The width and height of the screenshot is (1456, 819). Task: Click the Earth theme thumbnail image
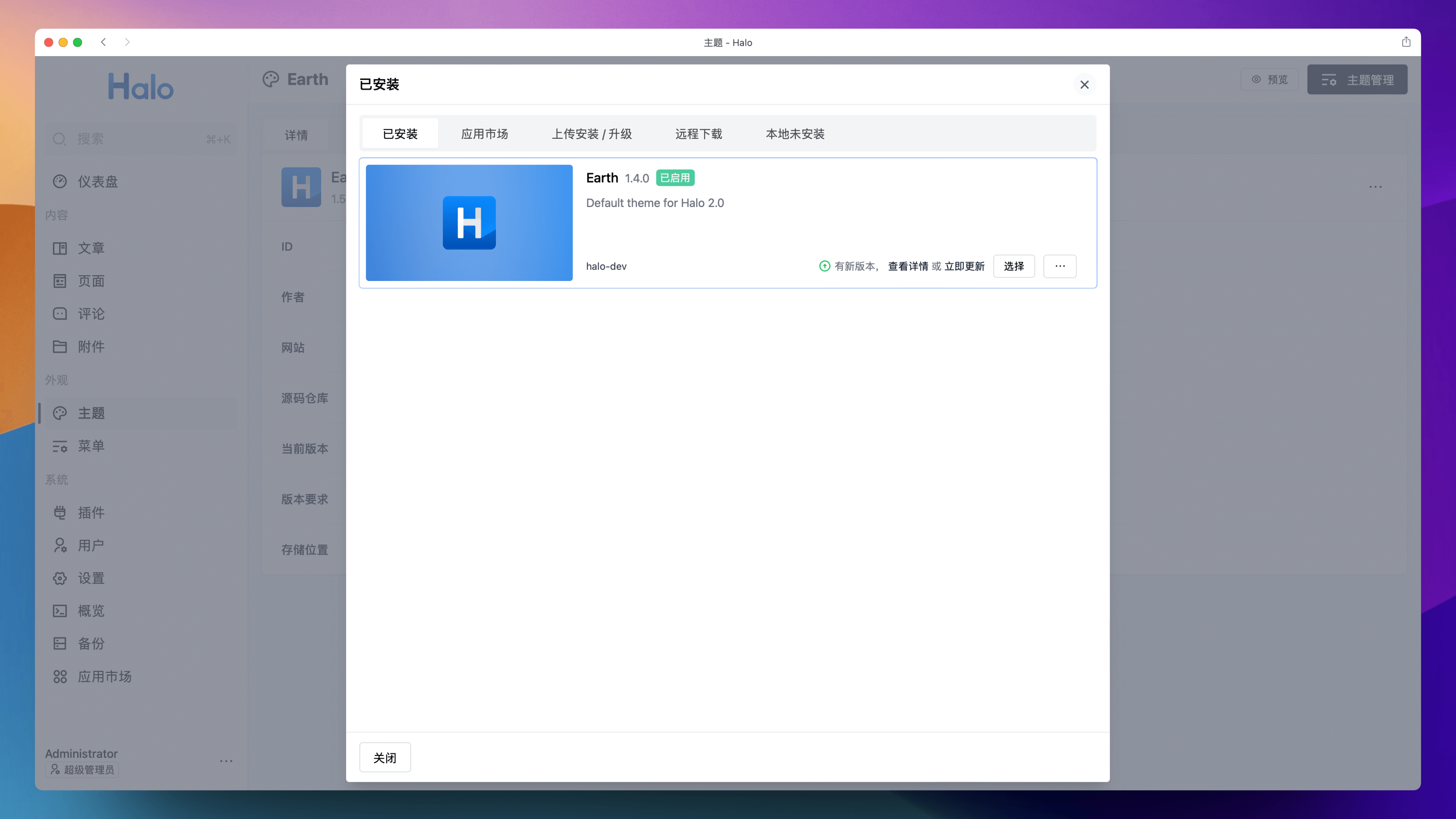click(469, 223)
